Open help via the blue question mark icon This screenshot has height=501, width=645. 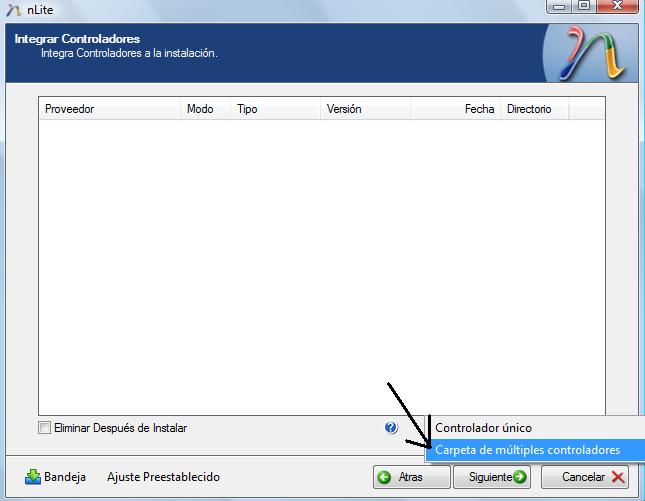point(391,428)
